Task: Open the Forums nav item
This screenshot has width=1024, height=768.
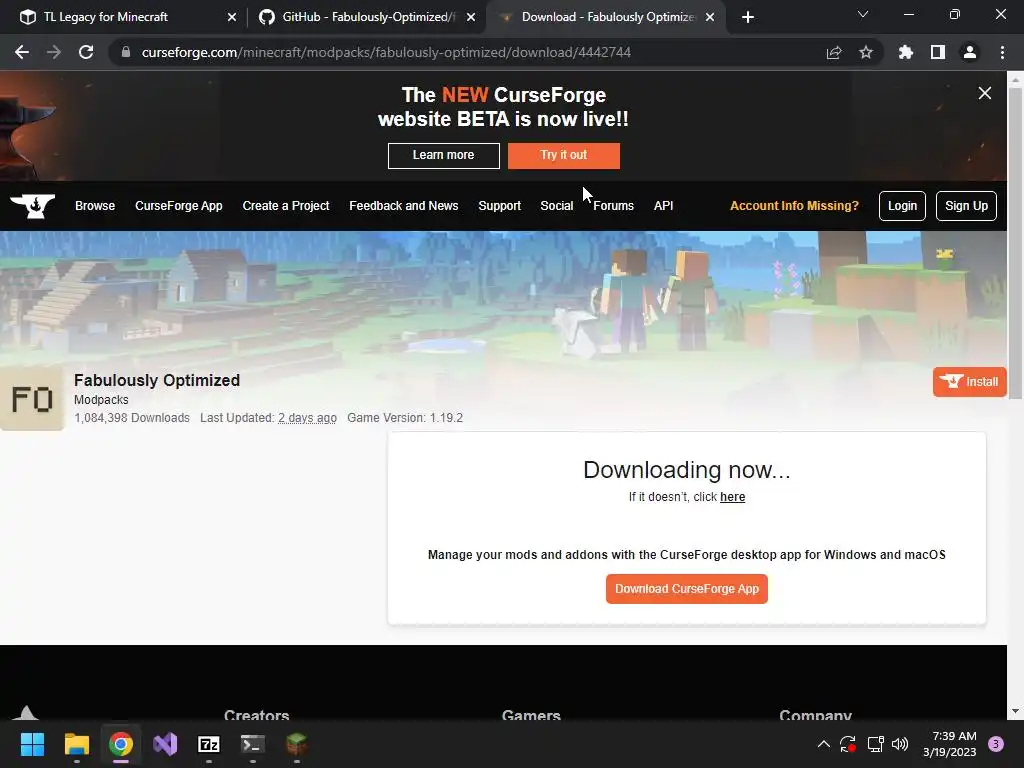Action: 613,206
